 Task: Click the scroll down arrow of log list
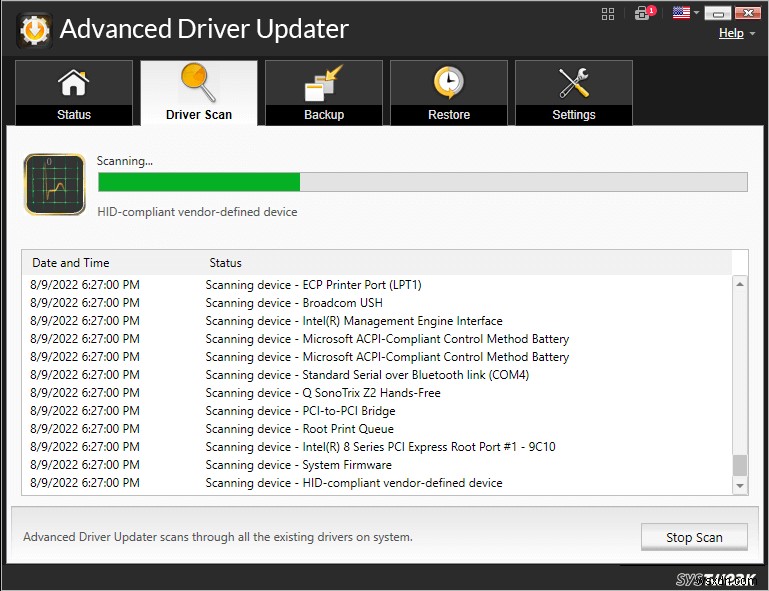pos(740,486)
